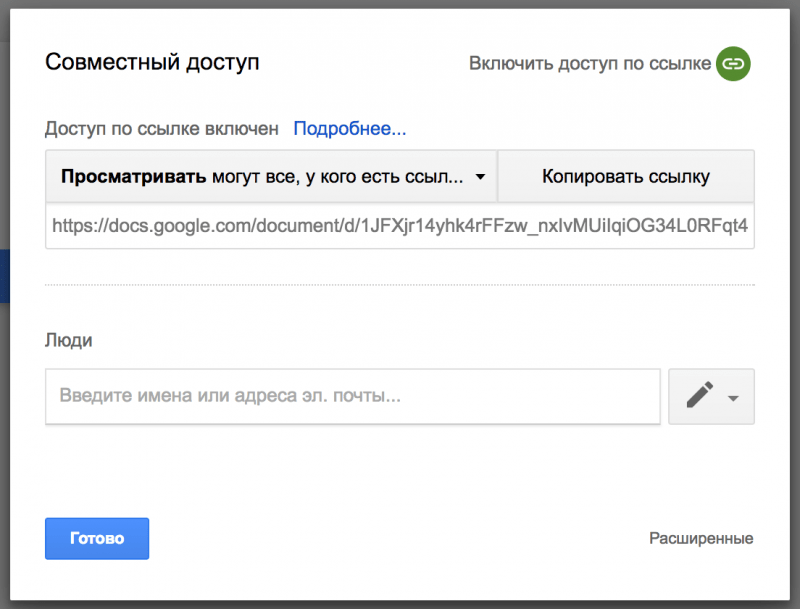This screenshot has width=800, height=609.
Task: Click the dotted separator line above "Люди"
Action: click(400, 285)
